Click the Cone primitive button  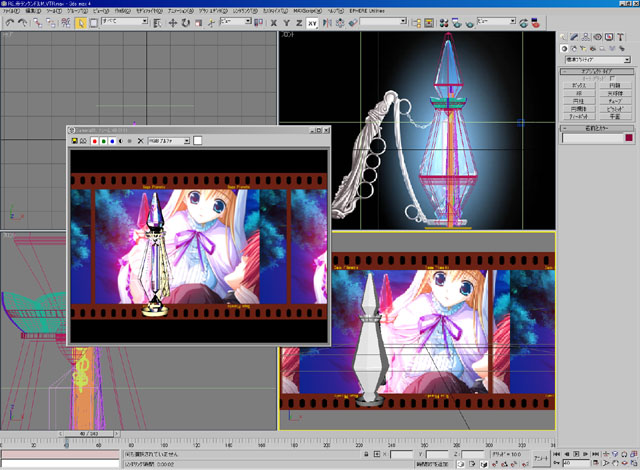tap(615, 86)
